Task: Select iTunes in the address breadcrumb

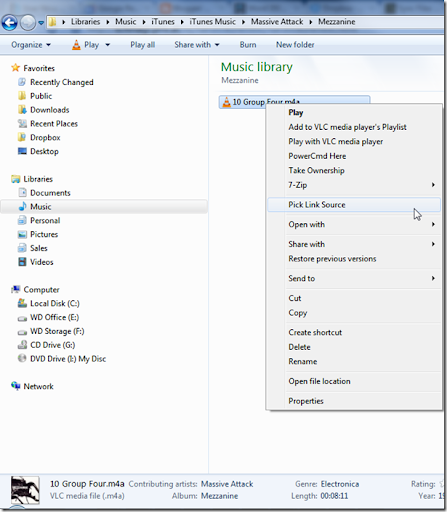Action: coord(163,22)
